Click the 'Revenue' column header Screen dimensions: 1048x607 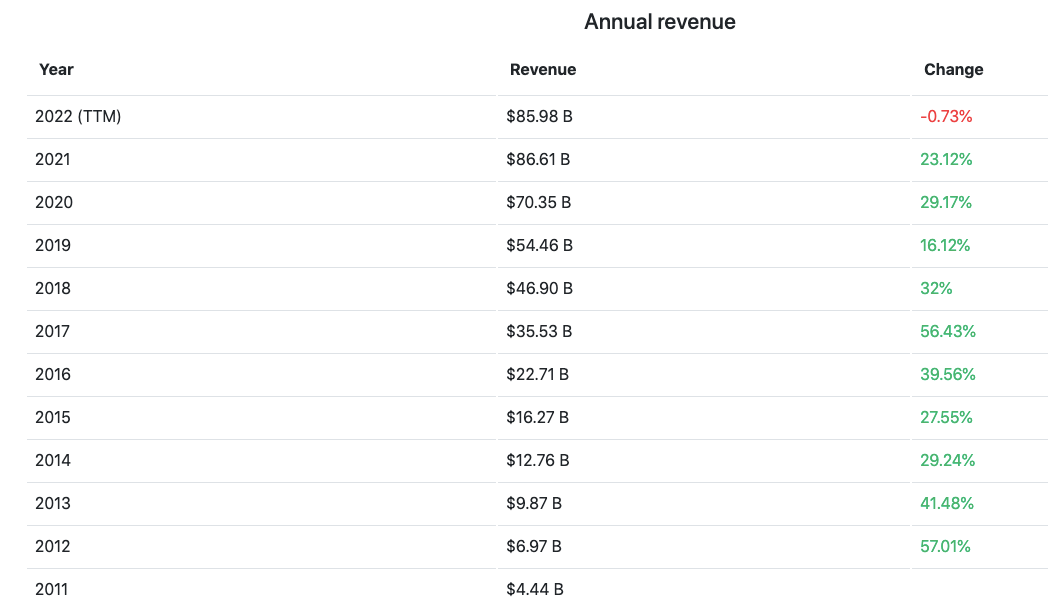543,70
